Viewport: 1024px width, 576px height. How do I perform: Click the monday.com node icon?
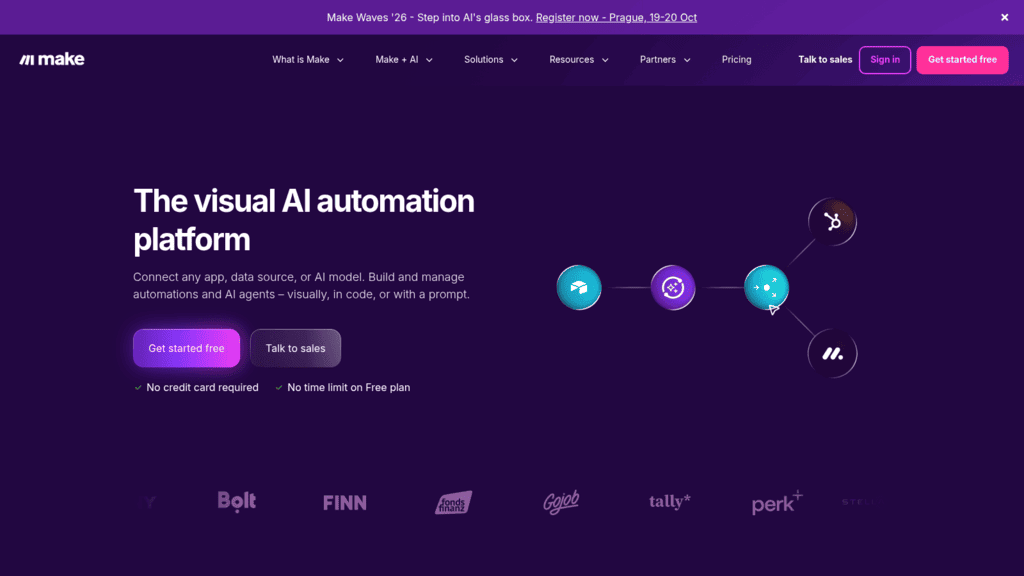pos(832,353)
